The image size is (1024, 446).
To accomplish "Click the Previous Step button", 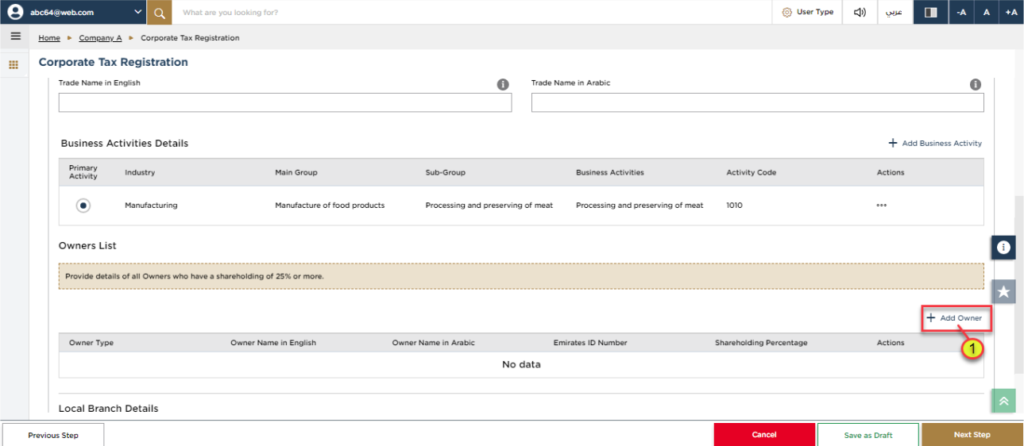I will point(53,435).
